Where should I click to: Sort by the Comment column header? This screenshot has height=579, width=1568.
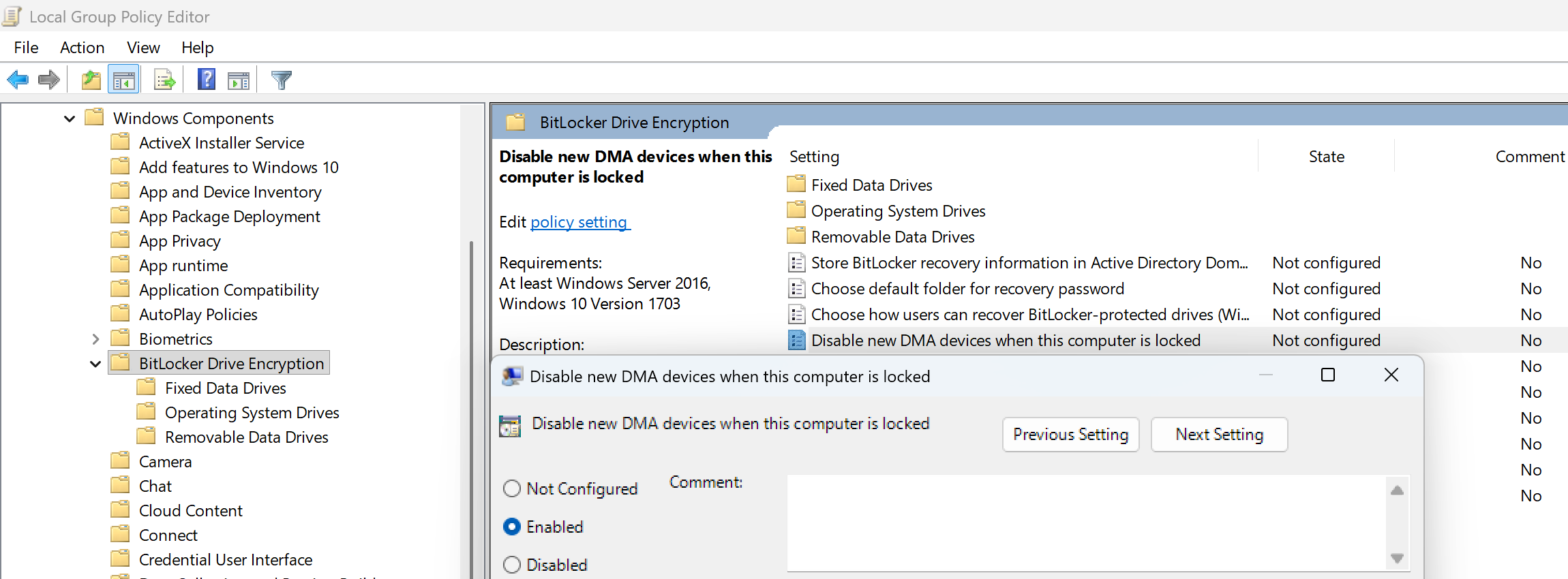point(1530,157)
